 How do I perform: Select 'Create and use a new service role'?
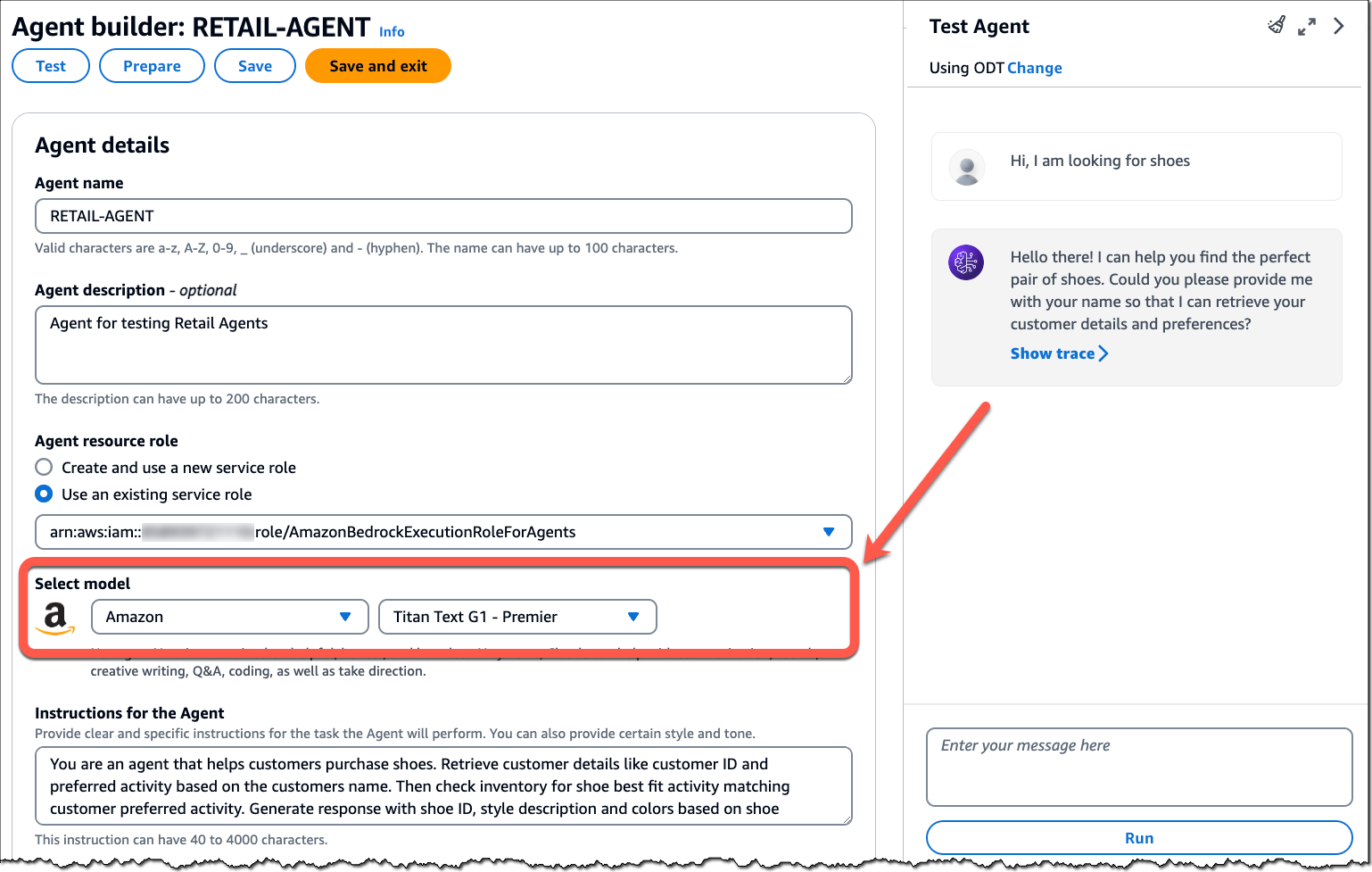coord(44,467)
